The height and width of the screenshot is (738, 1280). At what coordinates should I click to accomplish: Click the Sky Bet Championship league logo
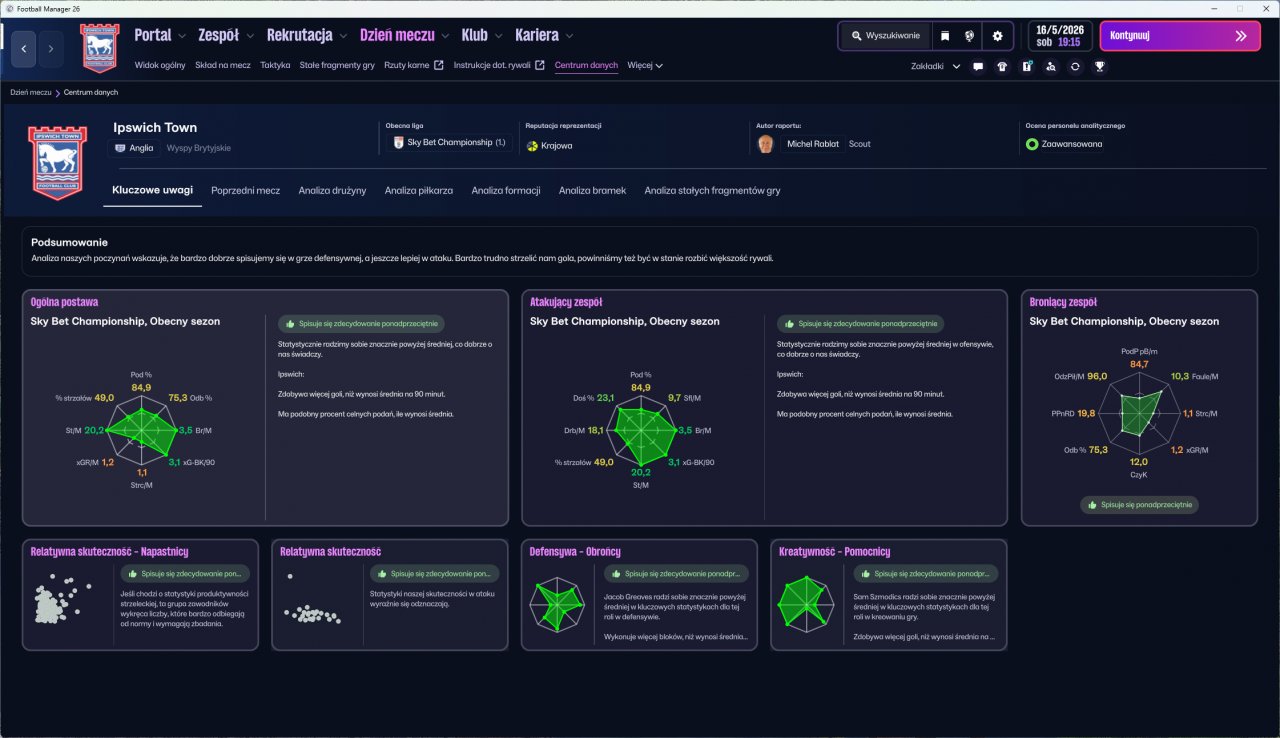click(397, 143)
